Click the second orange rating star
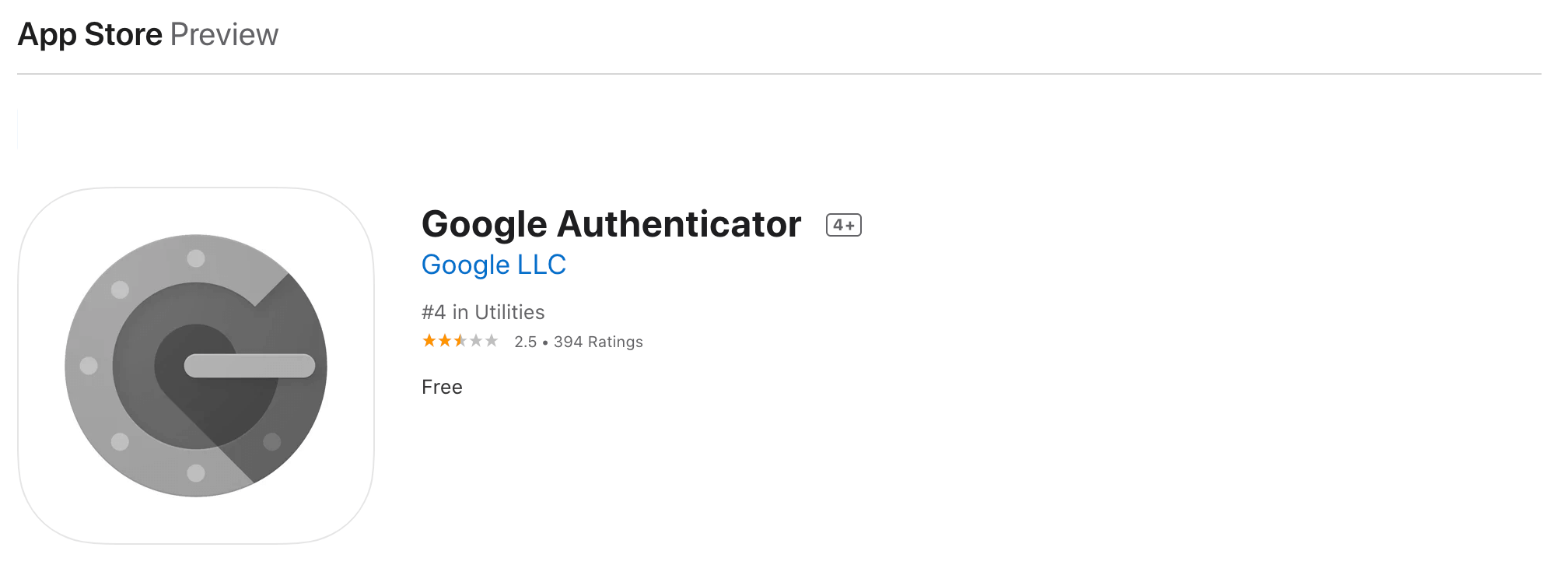This screenshot has width=1568, height=579. pyautogui.click(x=445, y=341)
